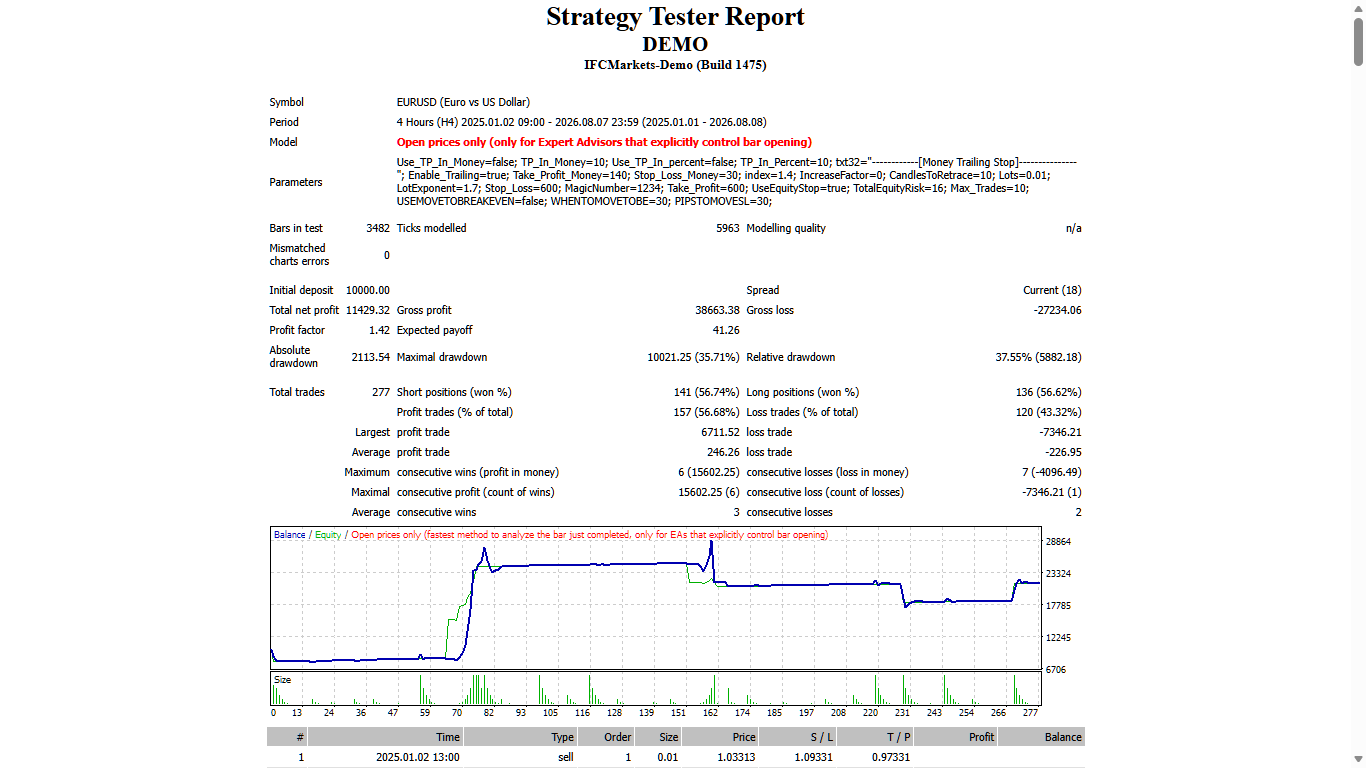Screen dimensions: 1366x768
Task: Click the "Mismatched charts errors" label
Action: (299, 255)
